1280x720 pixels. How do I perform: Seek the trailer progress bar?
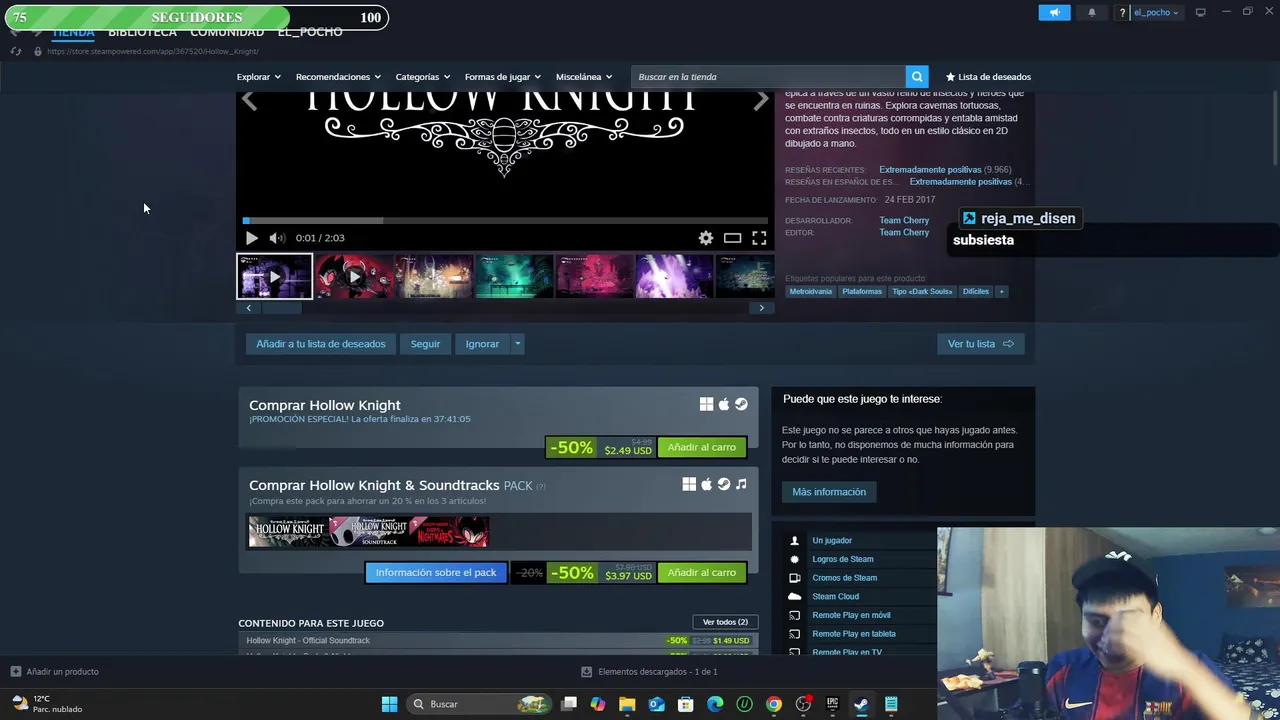[505, 220]
